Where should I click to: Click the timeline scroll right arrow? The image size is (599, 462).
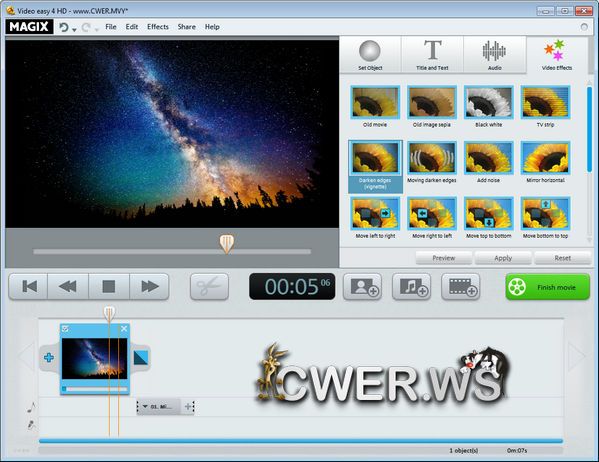tap(576, 357)
